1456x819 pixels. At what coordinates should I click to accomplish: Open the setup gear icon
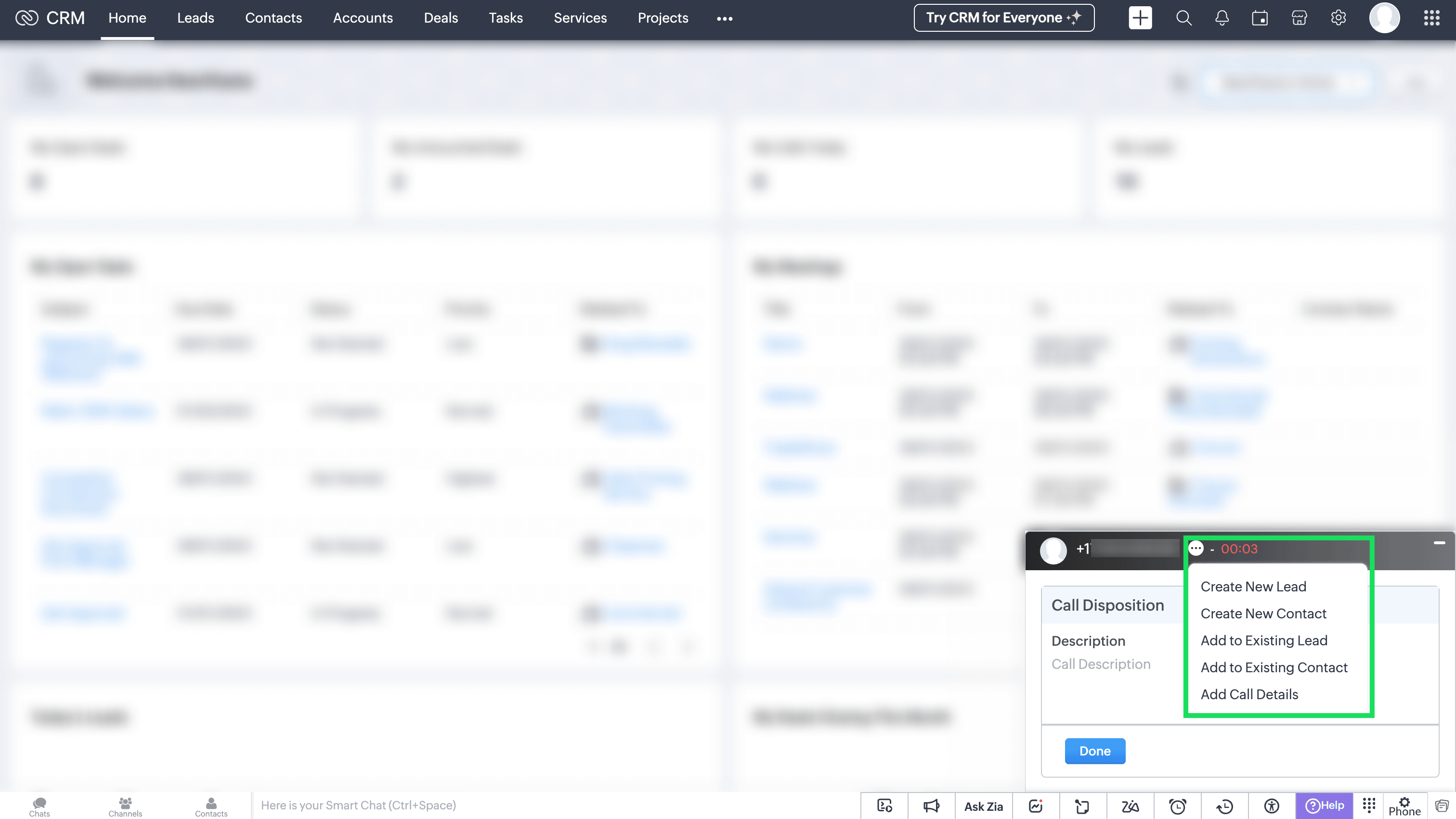click(1338, 18)
